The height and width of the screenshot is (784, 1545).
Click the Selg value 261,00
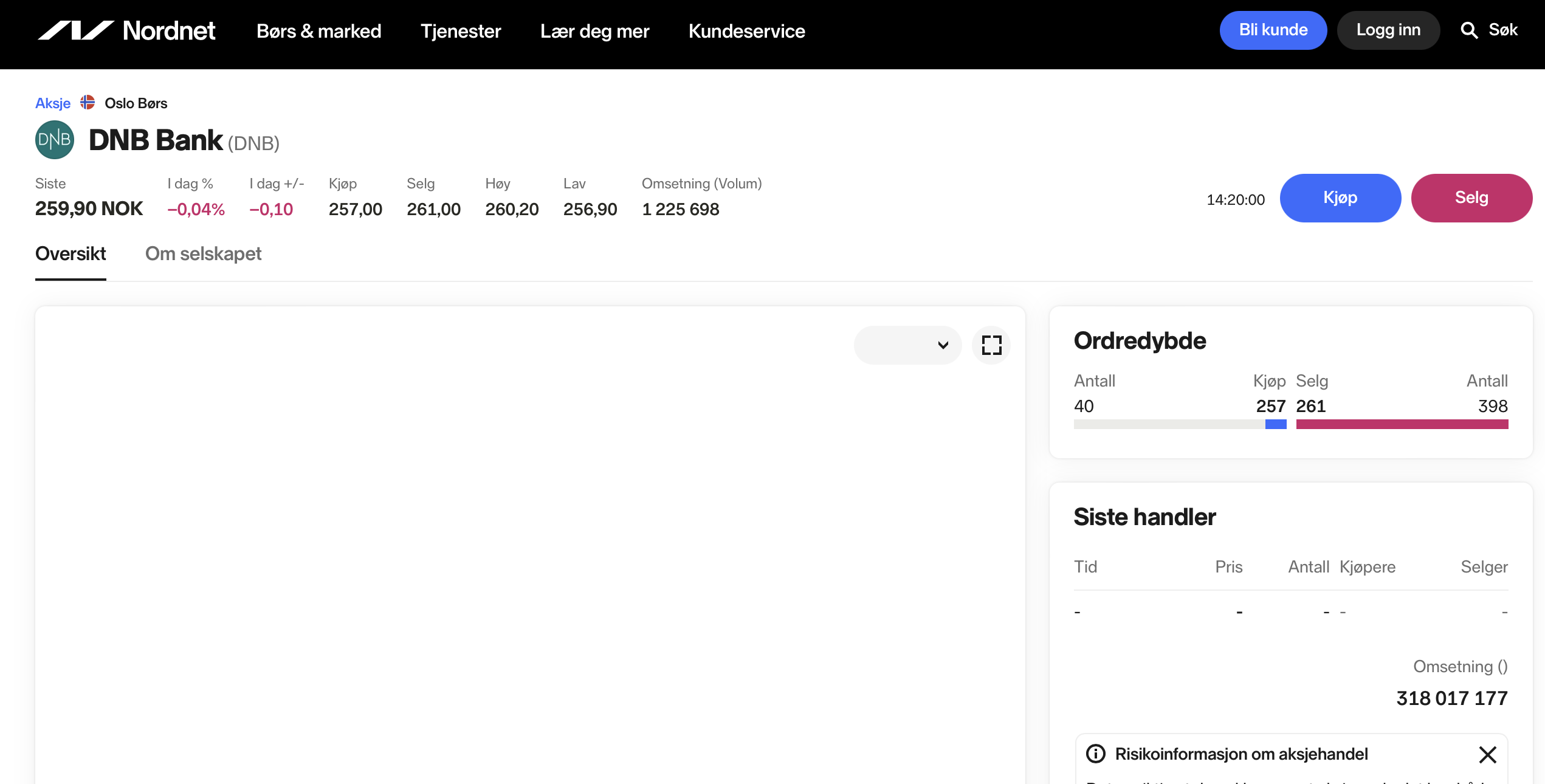coord(433,209)
